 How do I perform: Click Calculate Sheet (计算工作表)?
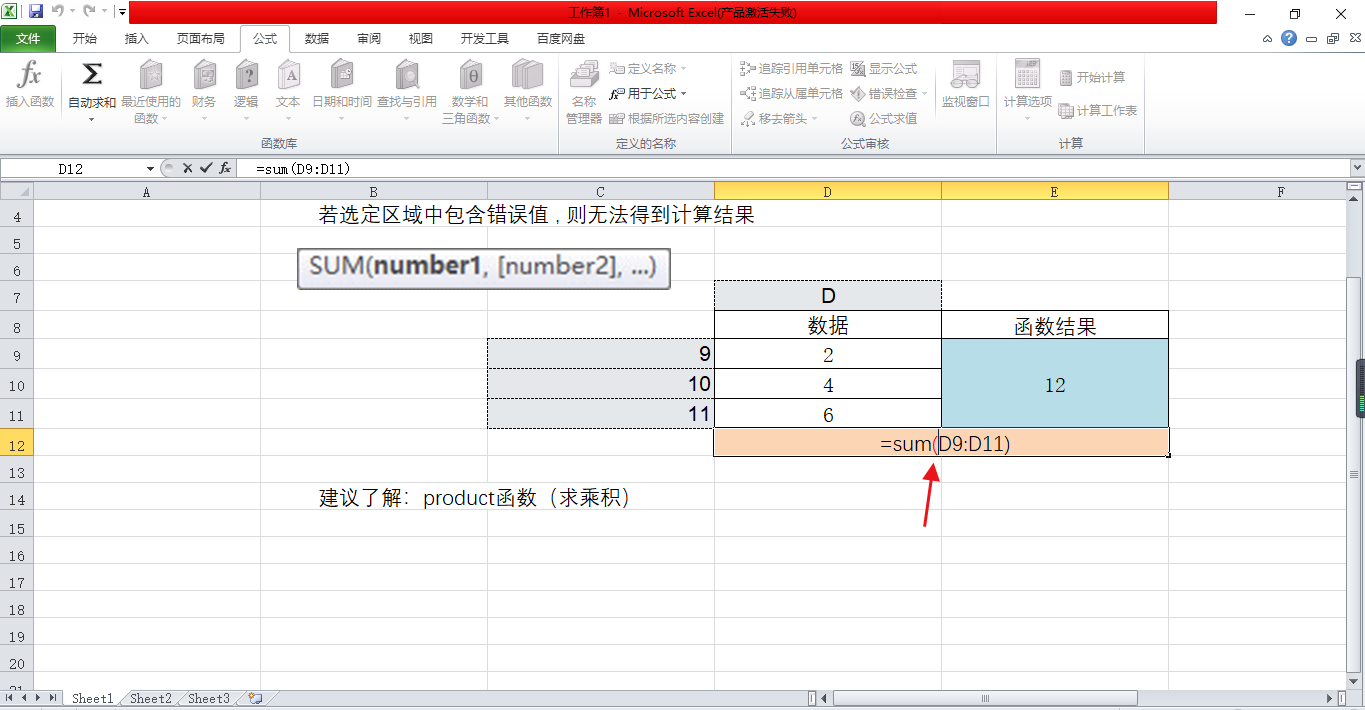(1097, 110)
